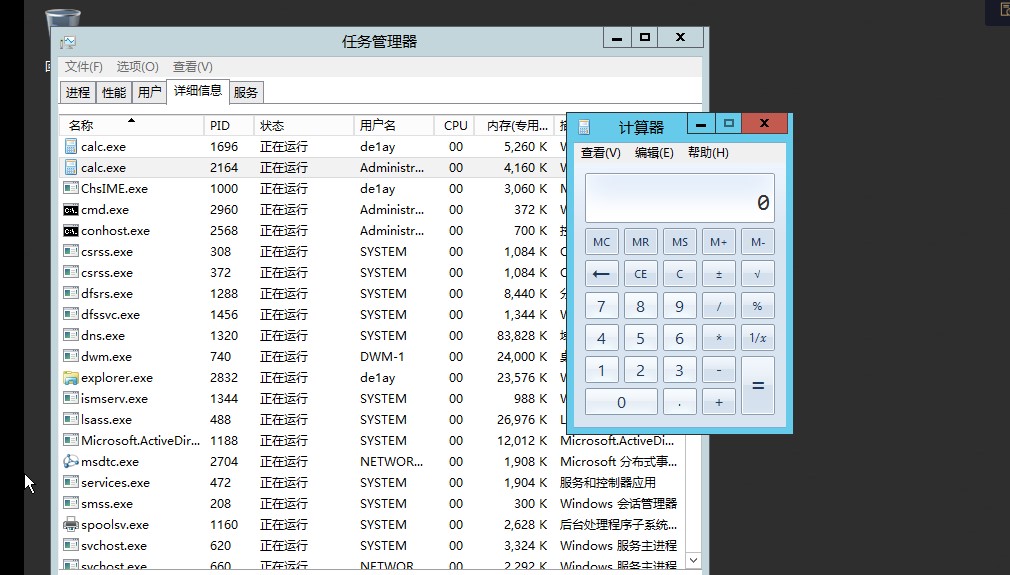Click the dwm.exe process icon

point(71,357)
